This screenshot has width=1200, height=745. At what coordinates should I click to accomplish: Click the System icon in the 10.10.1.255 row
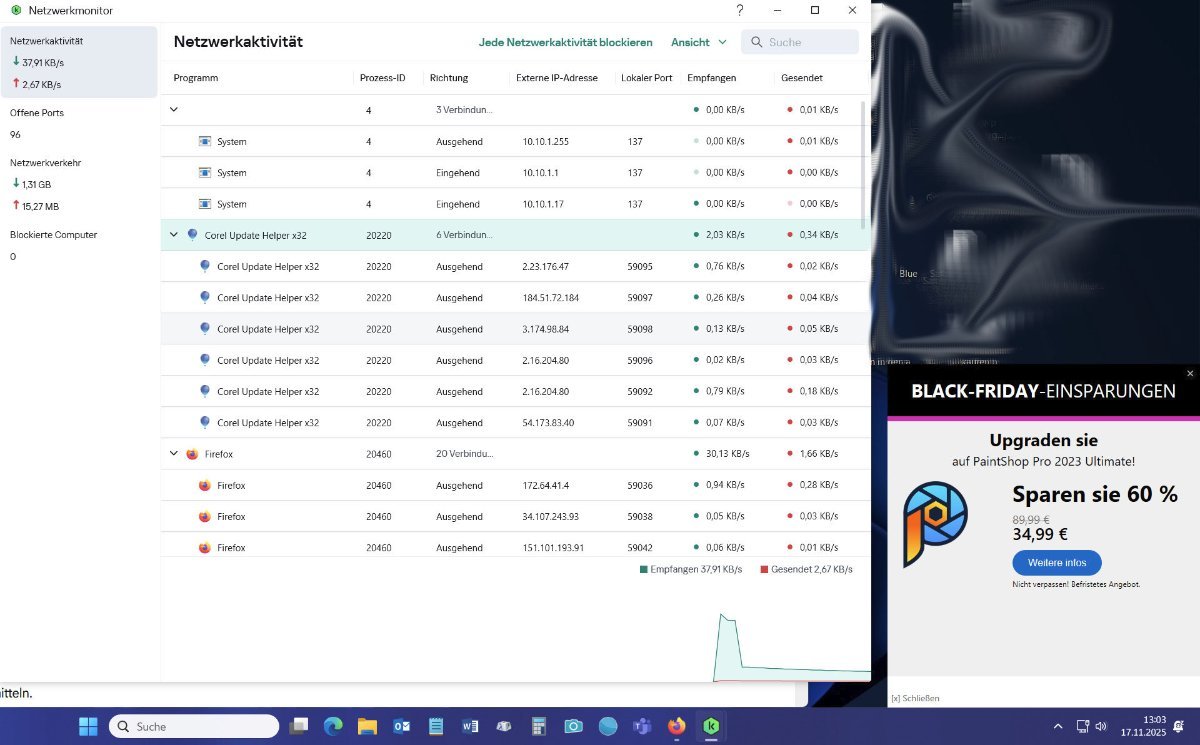point(205,141)
